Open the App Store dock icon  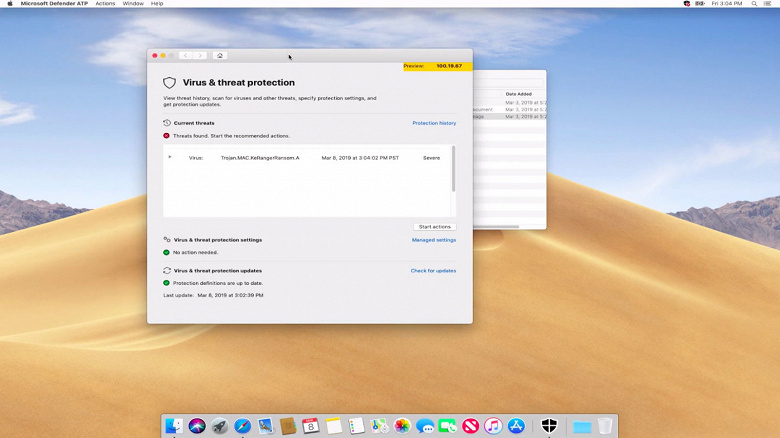point(516,426)
